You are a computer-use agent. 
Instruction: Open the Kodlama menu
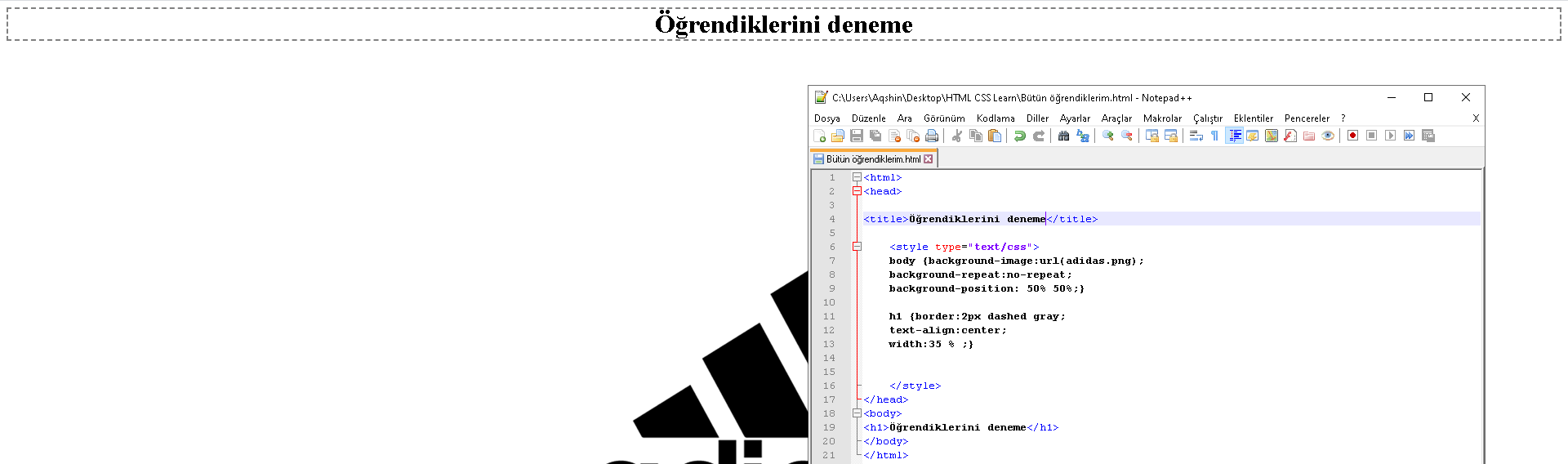point(996,118)
